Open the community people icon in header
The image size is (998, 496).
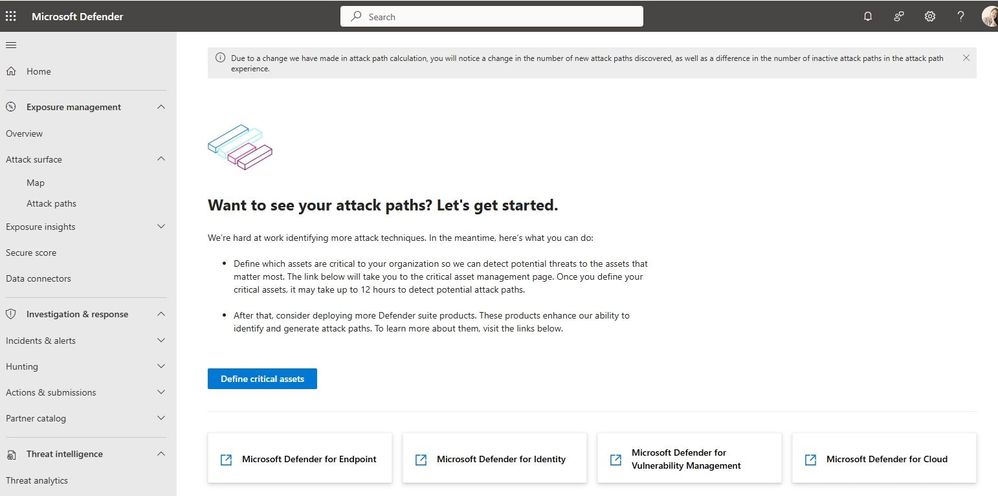click(899, 17)
